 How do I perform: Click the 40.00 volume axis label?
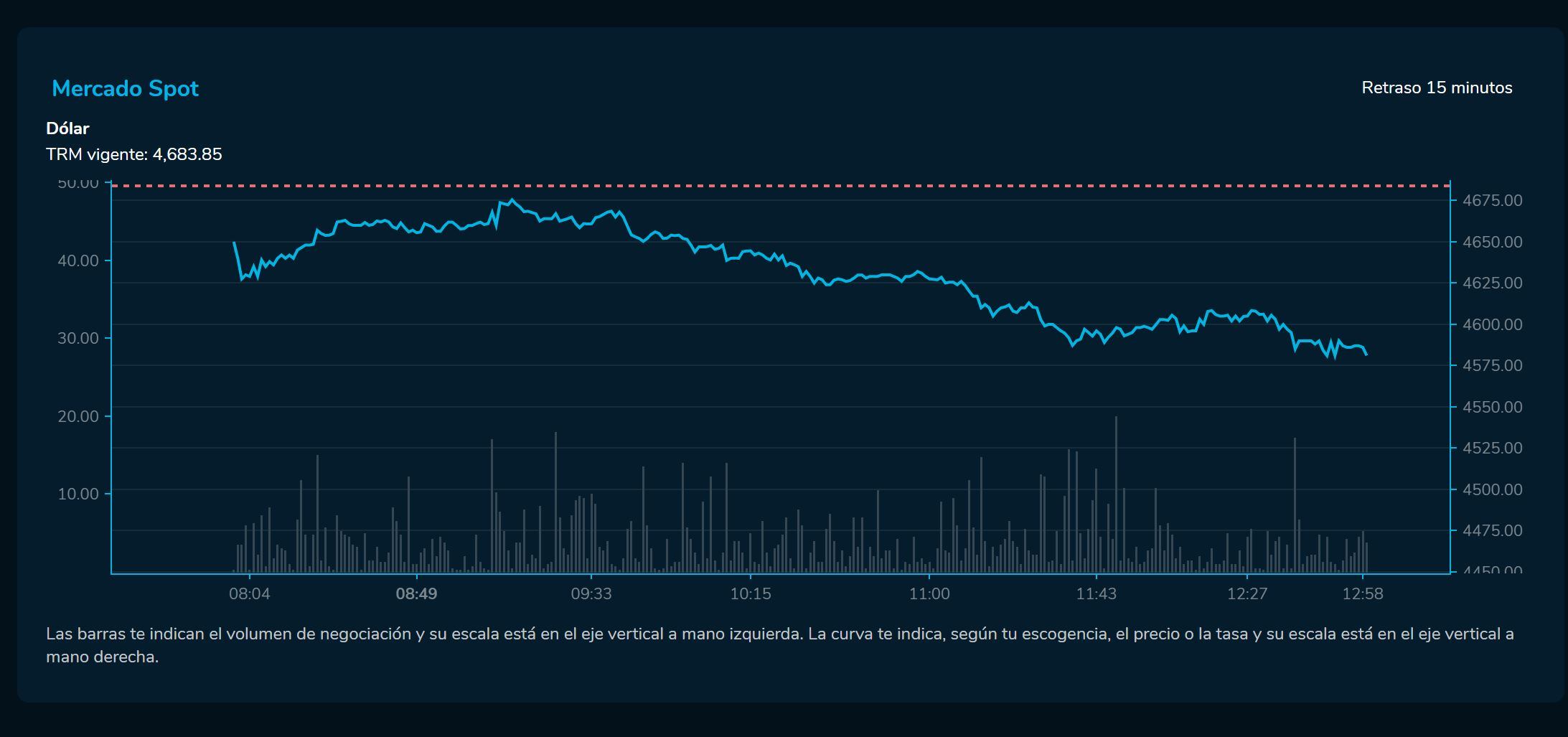pos(78,260)
